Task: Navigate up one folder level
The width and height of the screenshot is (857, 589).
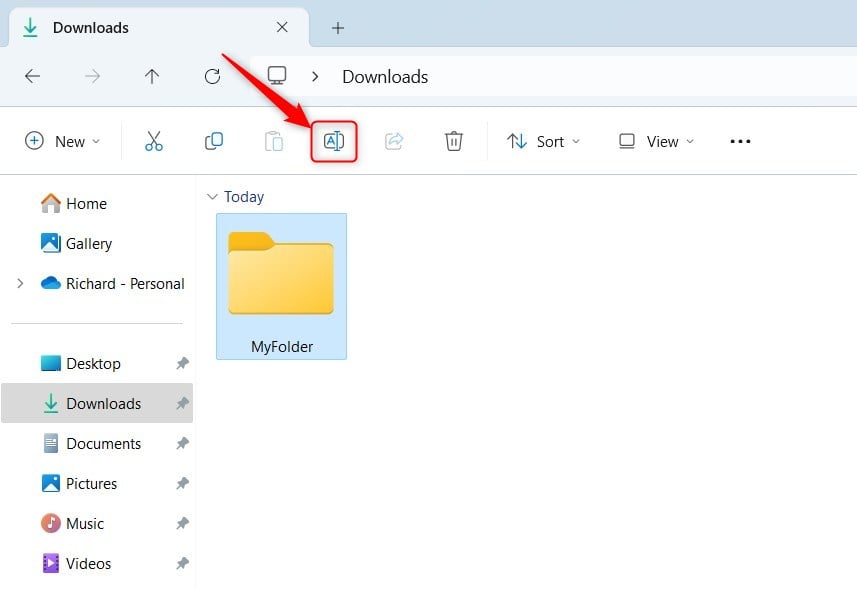Action: [x=152, y=76]
